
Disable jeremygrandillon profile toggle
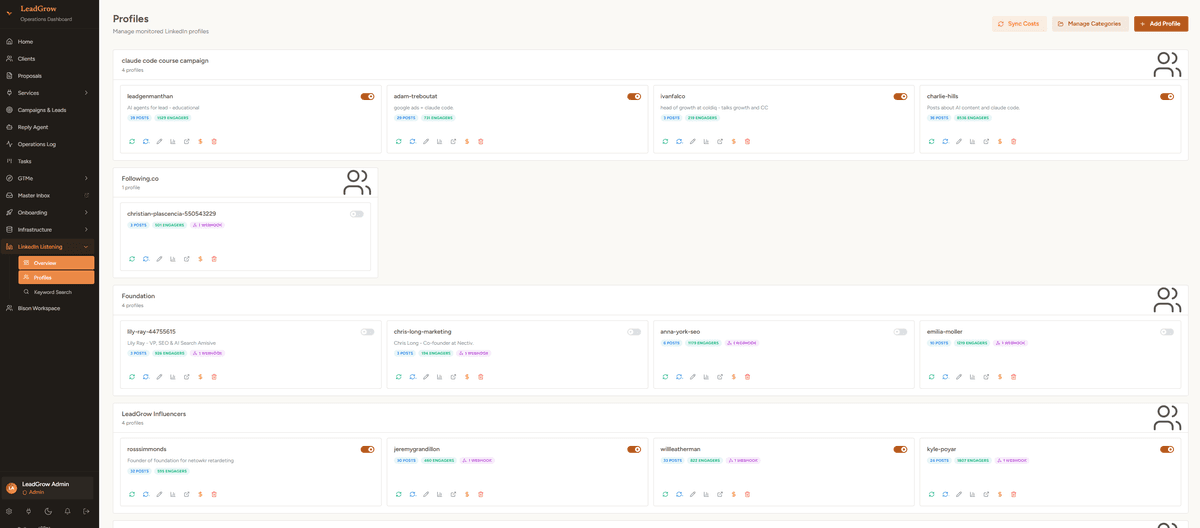point(634,450)
